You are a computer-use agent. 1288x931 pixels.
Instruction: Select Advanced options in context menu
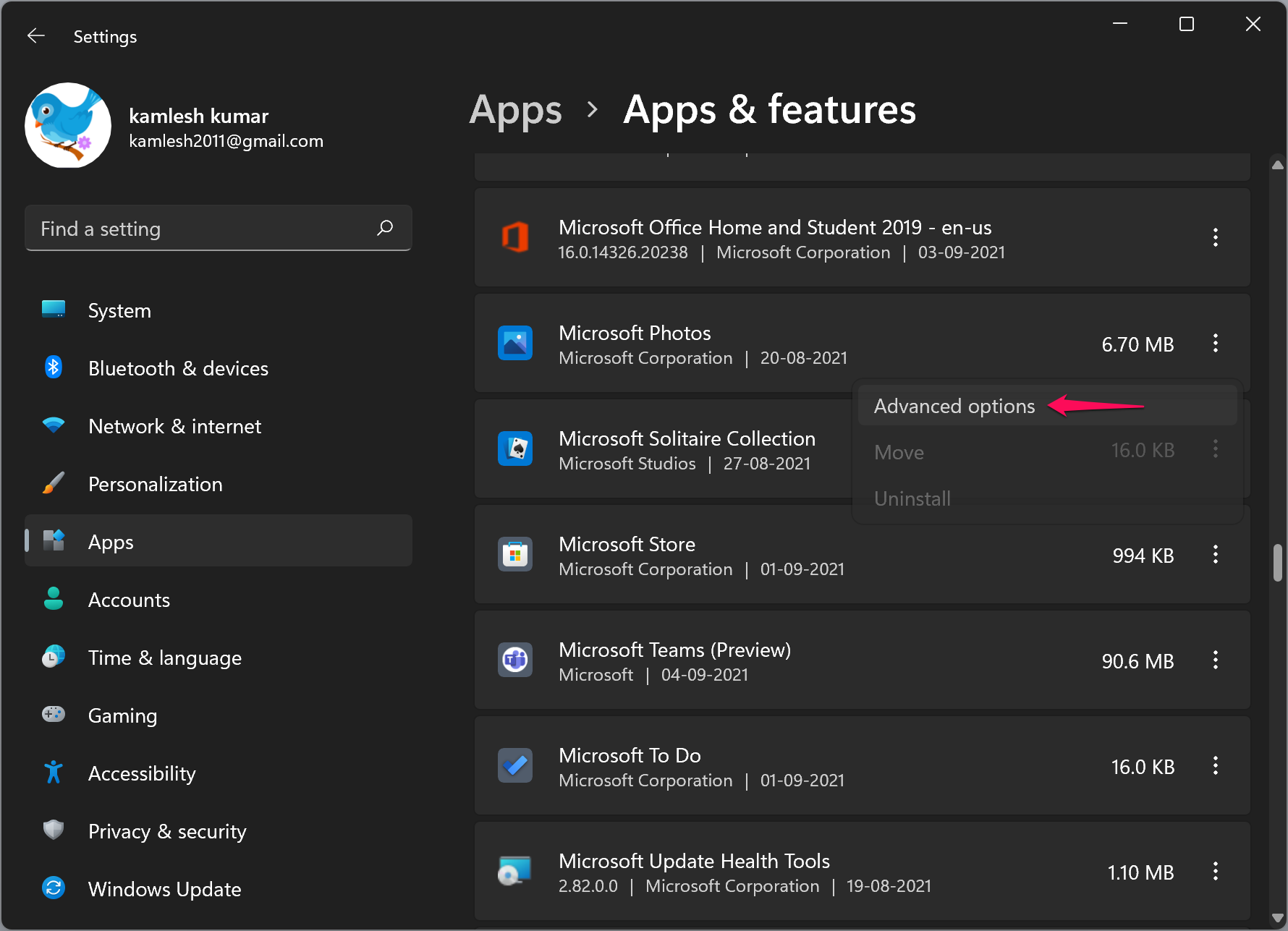tap(1047, 406)
